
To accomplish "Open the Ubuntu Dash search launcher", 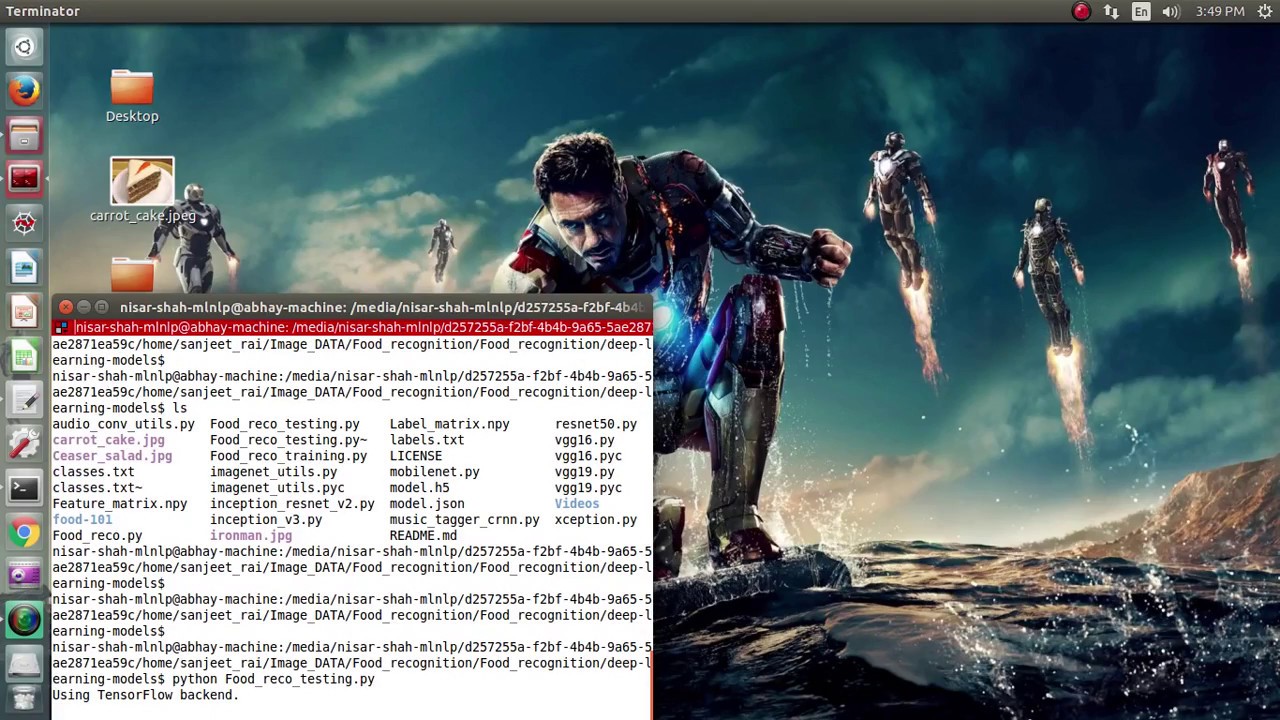I will pyautogui.click(x=24, y=47).
